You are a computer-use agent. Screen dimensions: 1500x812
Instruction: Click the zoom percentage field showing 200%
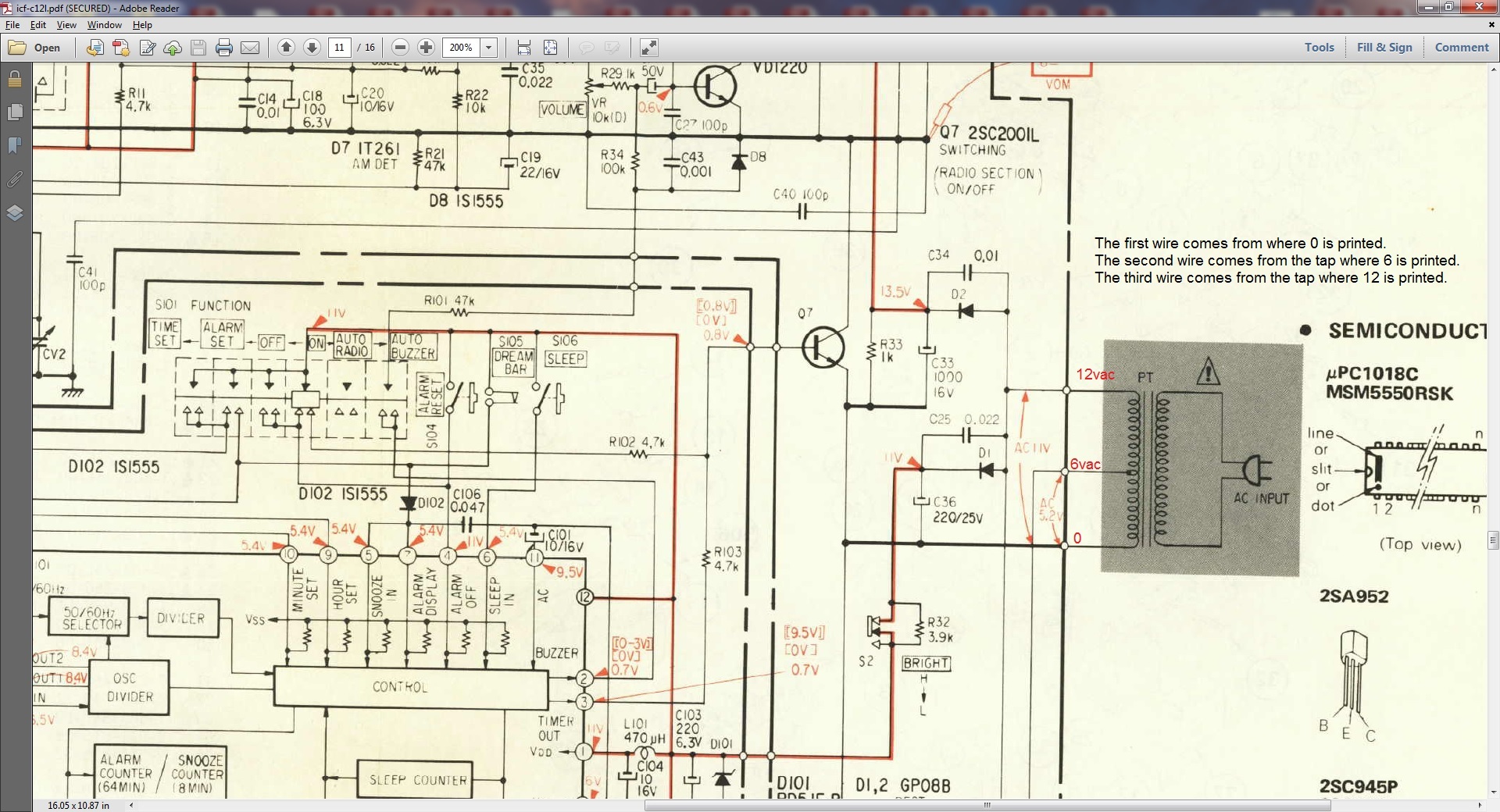tap(462, 48)
